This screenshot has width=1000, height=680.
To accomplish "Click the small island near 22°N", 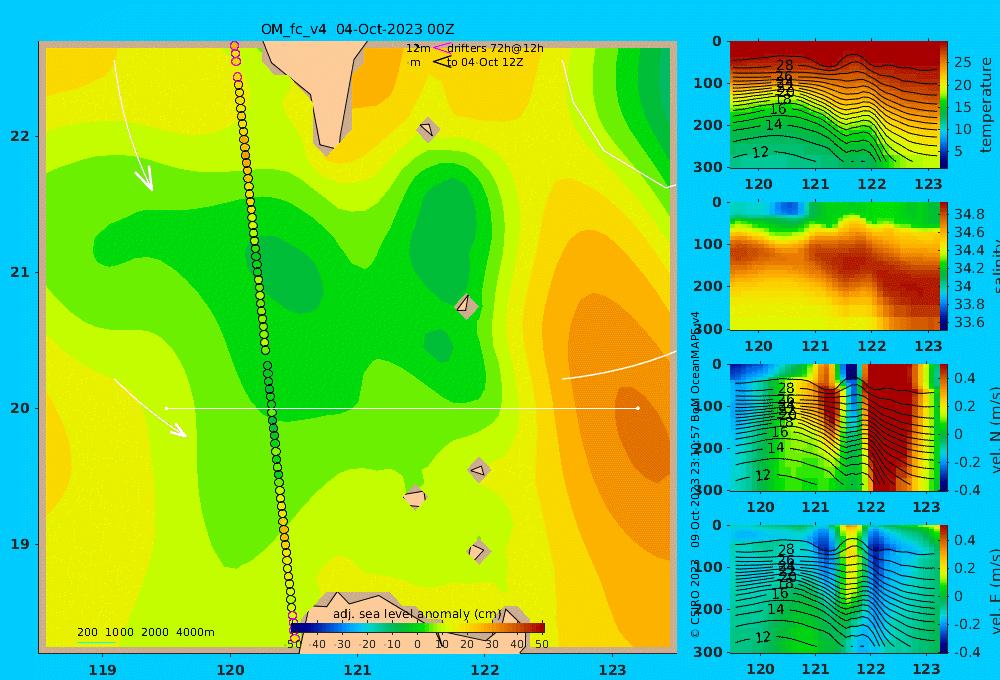I will [428, 129].
